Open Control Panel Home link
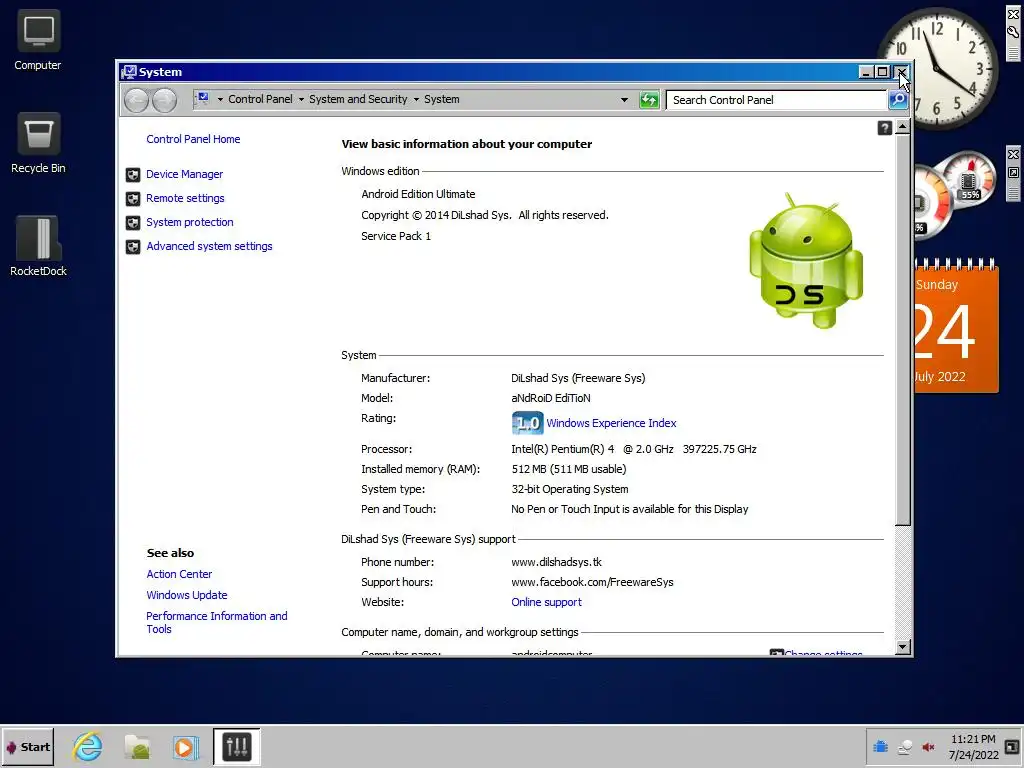 point(193,139)
